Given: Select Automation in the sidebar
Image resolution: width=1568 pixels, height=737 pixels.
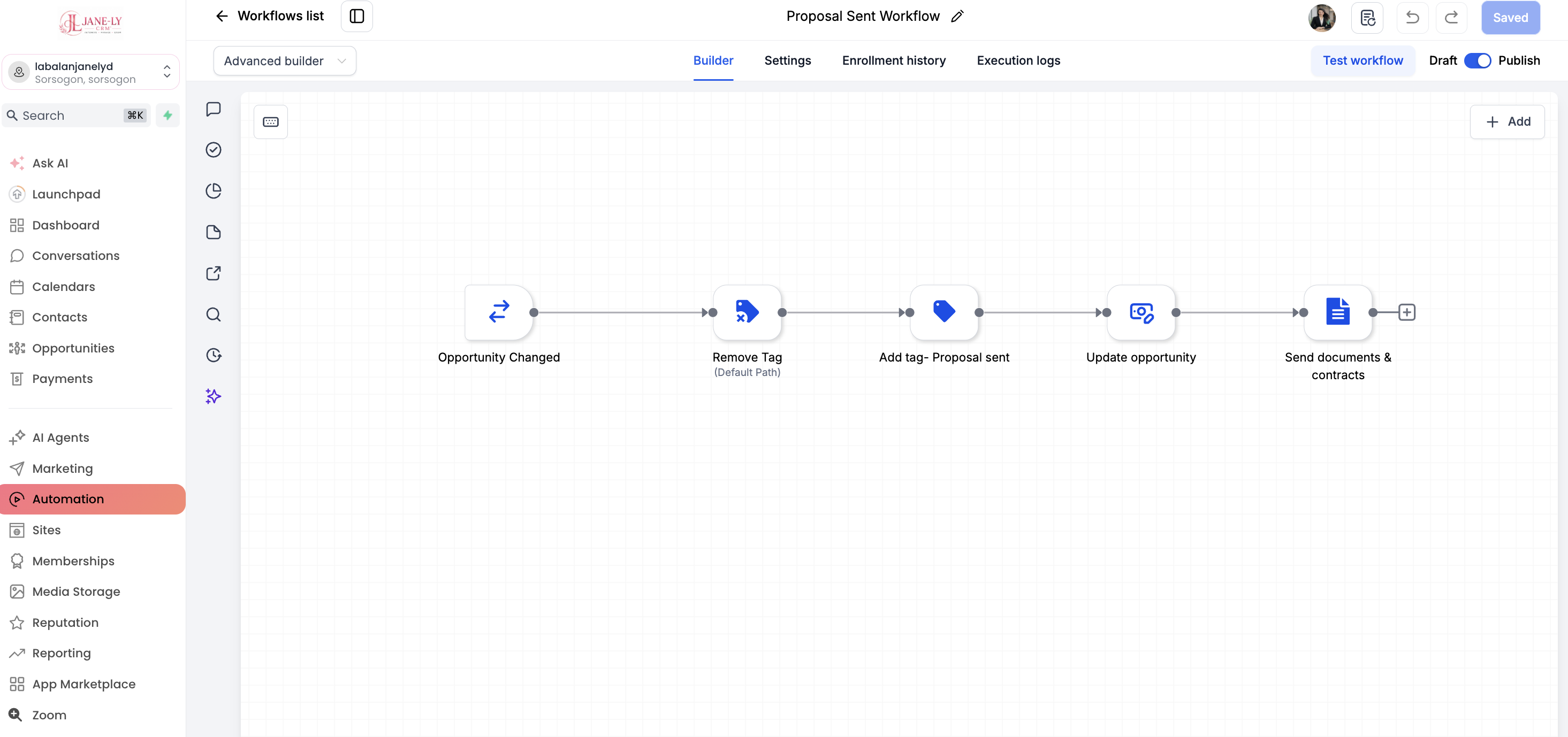Looking at the screenshot, I should pyautogui.click(x=93, y=498).
